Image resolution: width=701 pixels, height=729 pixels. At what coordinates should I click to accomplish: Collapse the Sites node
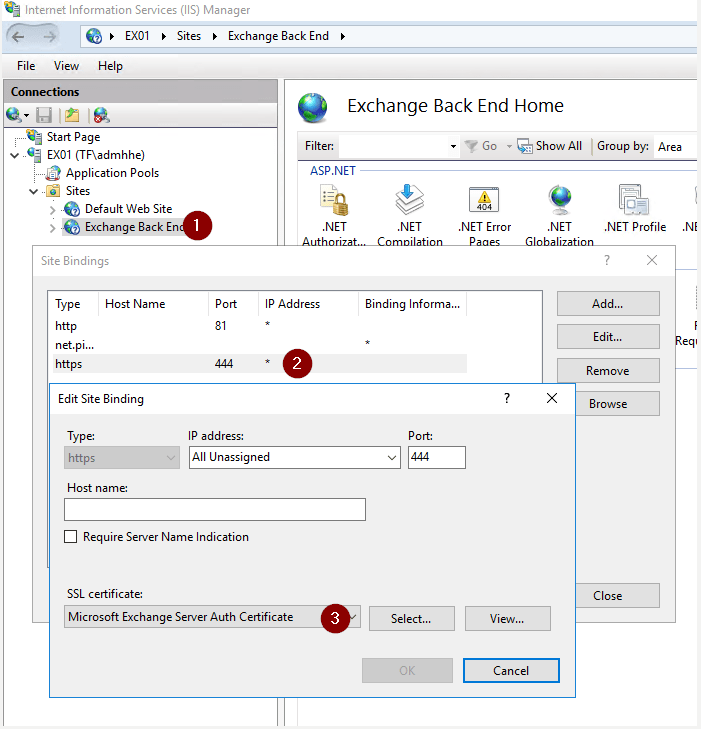(33, 192)
